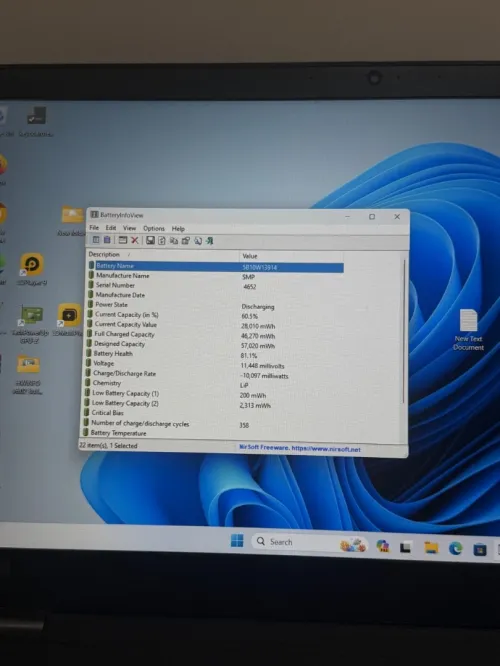Select the Battery Health row
Viewport: 500px width, 666px height.
[215, 354]
